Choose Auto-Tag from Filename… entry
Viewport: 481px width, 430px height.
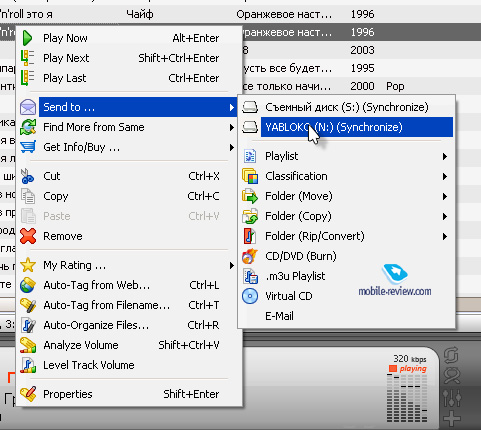click(129, 305)
